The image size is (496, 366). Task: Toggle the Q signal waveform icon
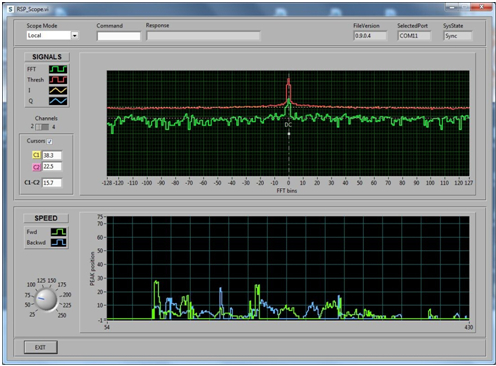58,101
